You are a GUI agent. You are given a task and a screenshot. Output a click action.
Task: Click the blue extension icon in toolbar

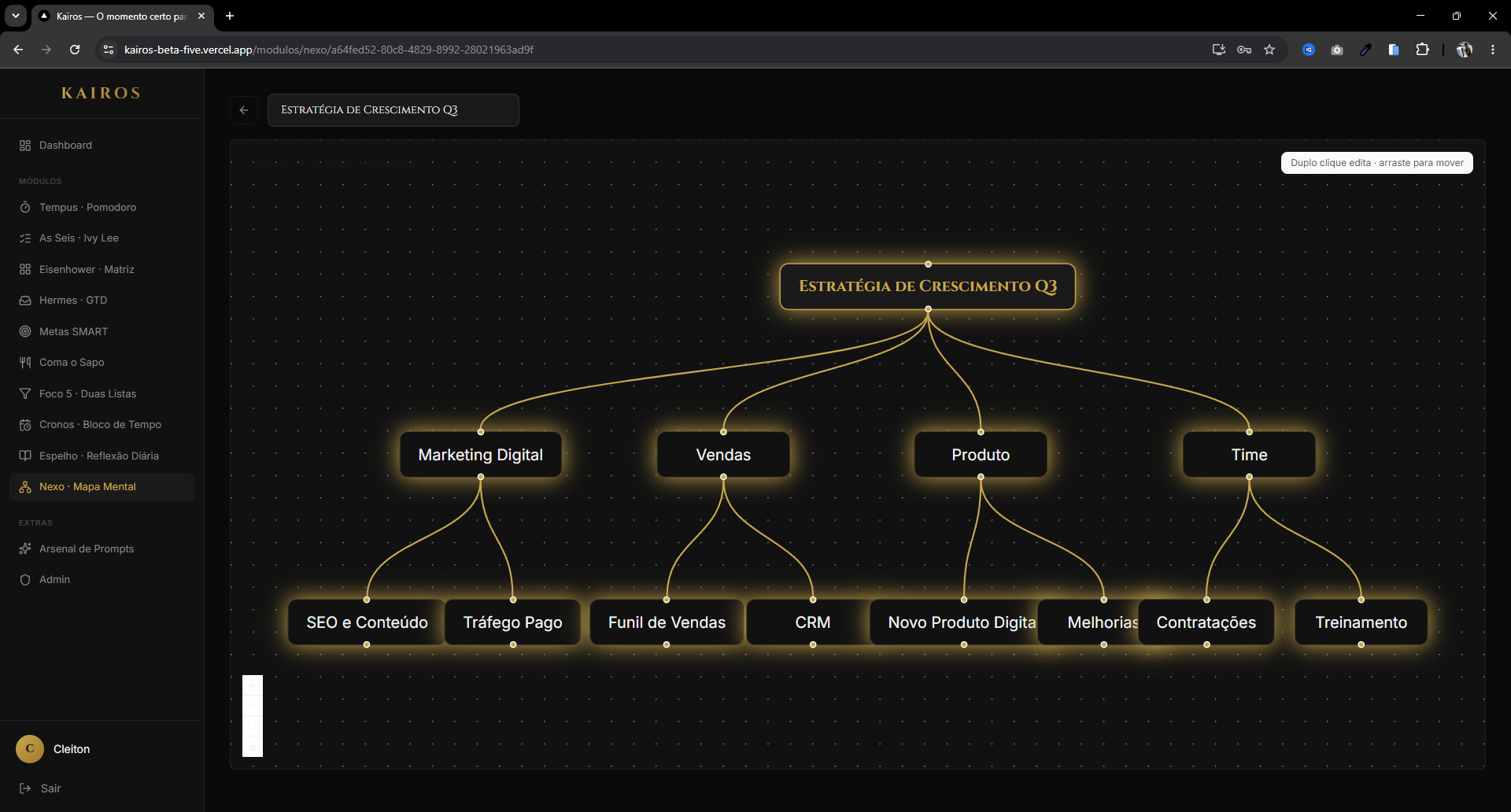[x=1309, y=50]
